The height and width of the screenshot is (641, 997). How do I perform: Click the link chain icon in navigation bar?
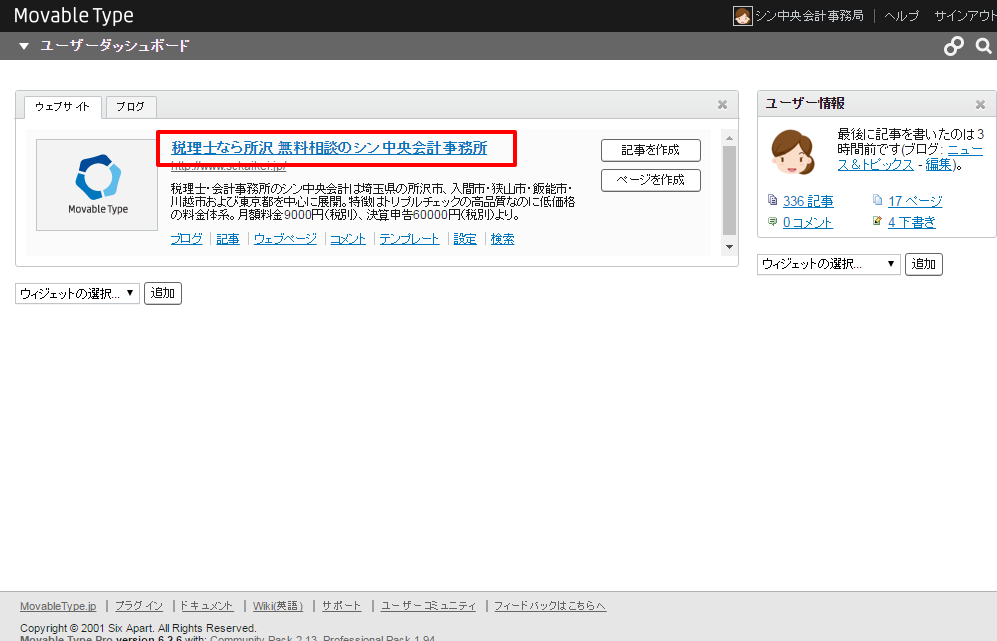click(953, 46)
